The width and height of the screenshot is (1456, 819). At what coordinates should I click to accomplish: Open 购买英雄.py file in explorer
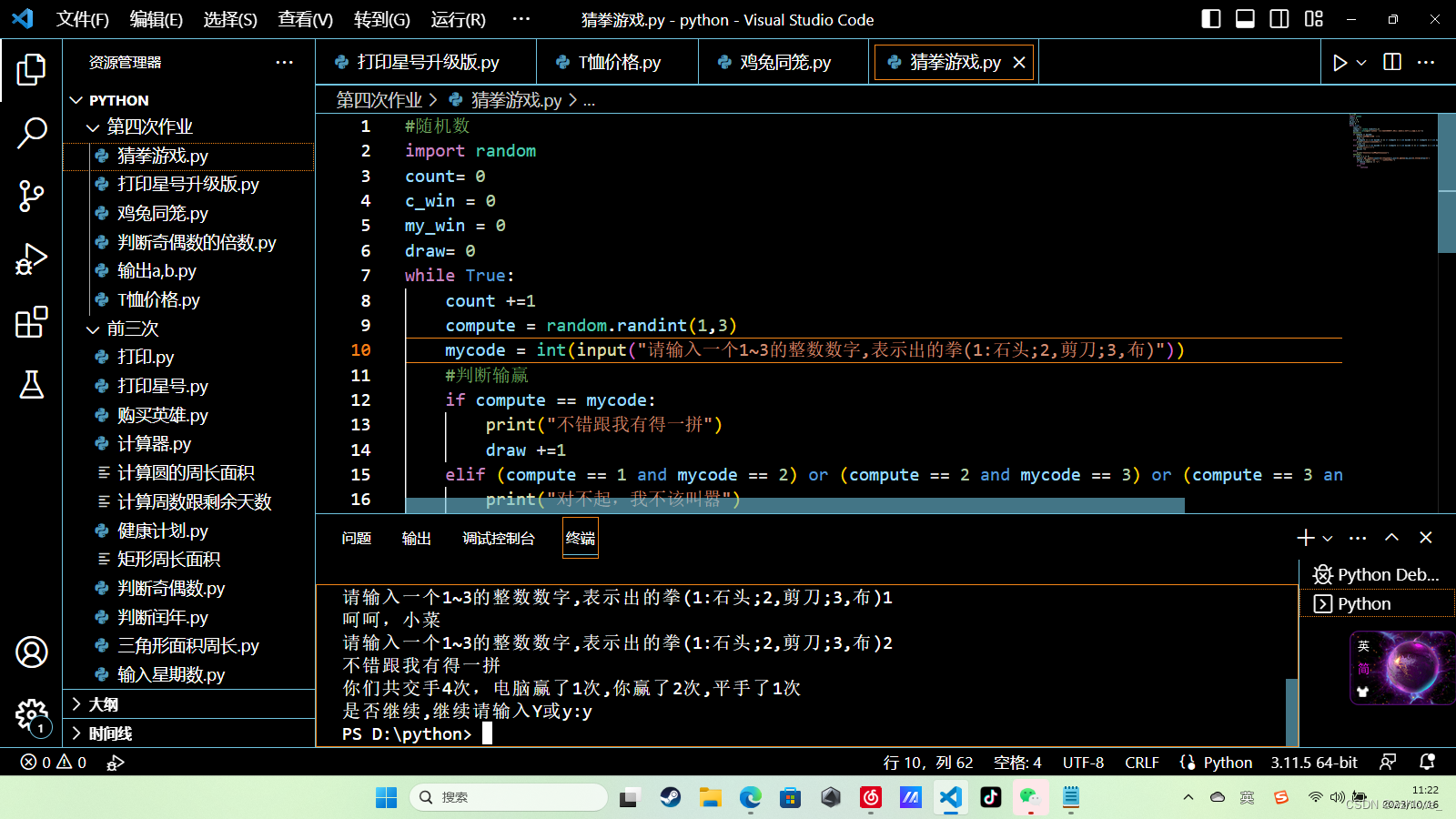[188, 415]
